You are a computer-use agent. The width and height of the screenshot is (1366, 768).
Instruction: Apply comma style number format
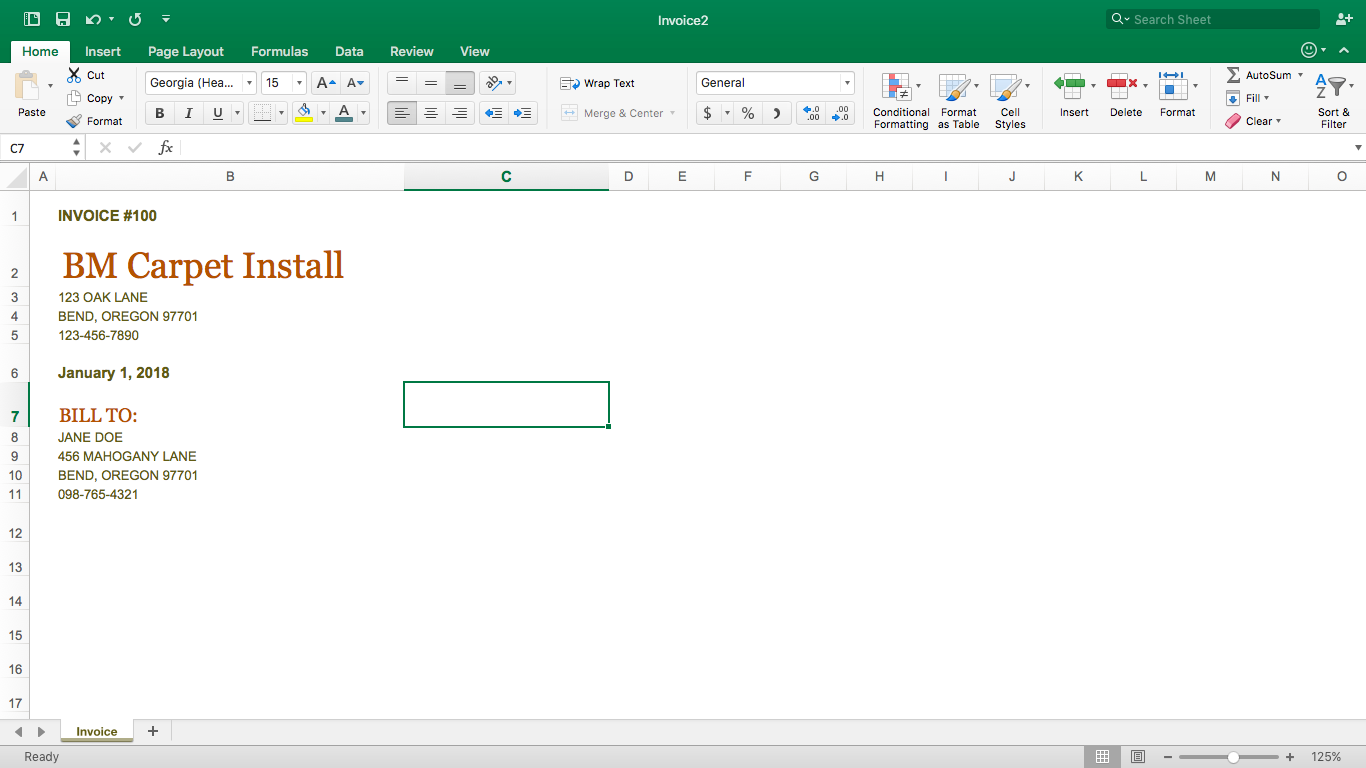tap(777, 113)
